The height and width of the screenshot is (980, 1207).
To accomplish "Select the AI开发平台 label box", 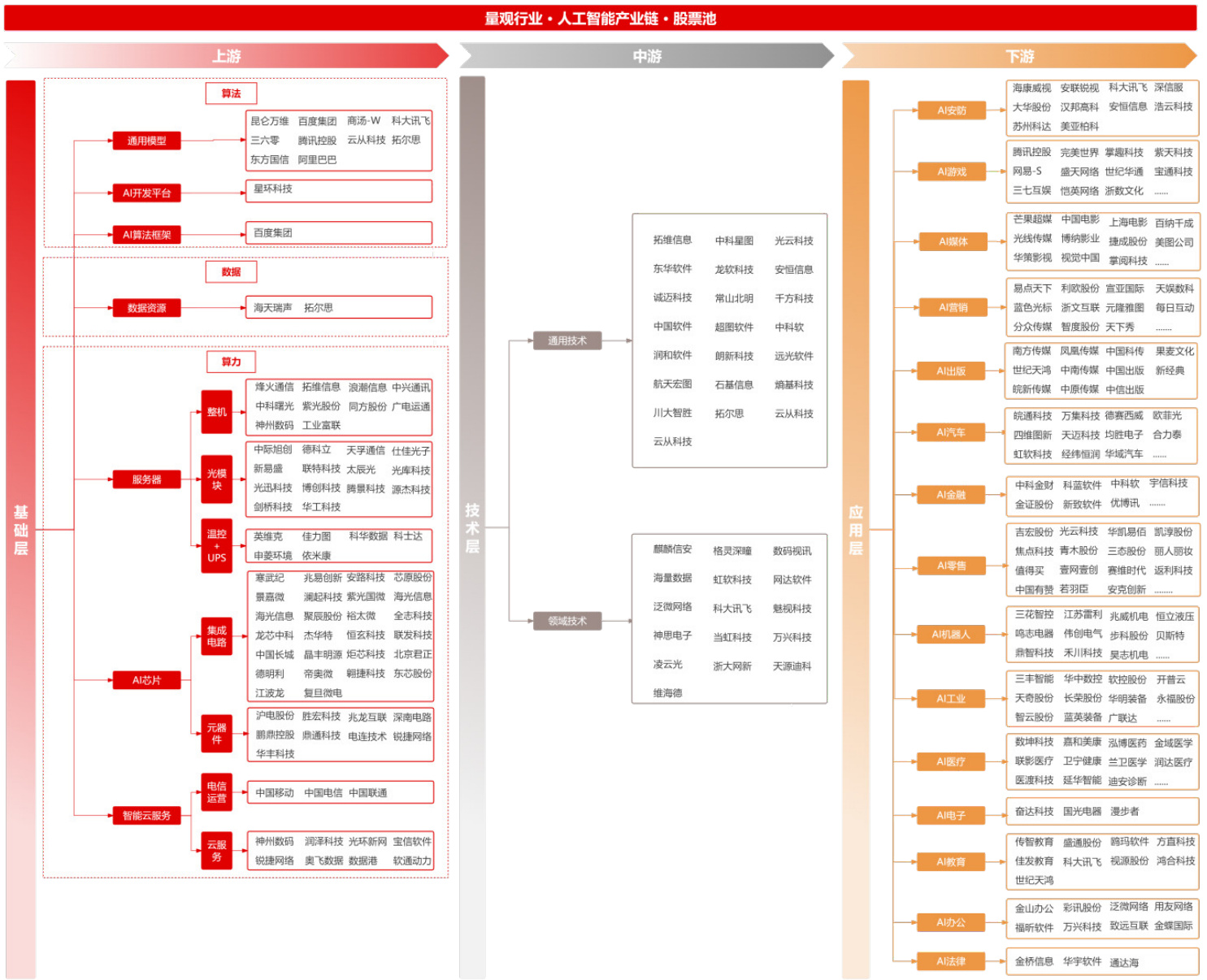I will click(x=146, y=193).
